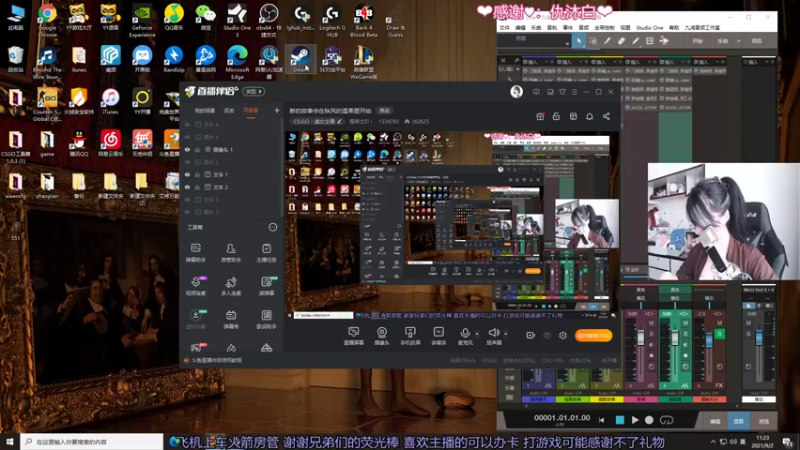This screenshot has width=800, height=450.
Task: Expand the 类型 mode selector beside the logo
Action: [254, 91]
